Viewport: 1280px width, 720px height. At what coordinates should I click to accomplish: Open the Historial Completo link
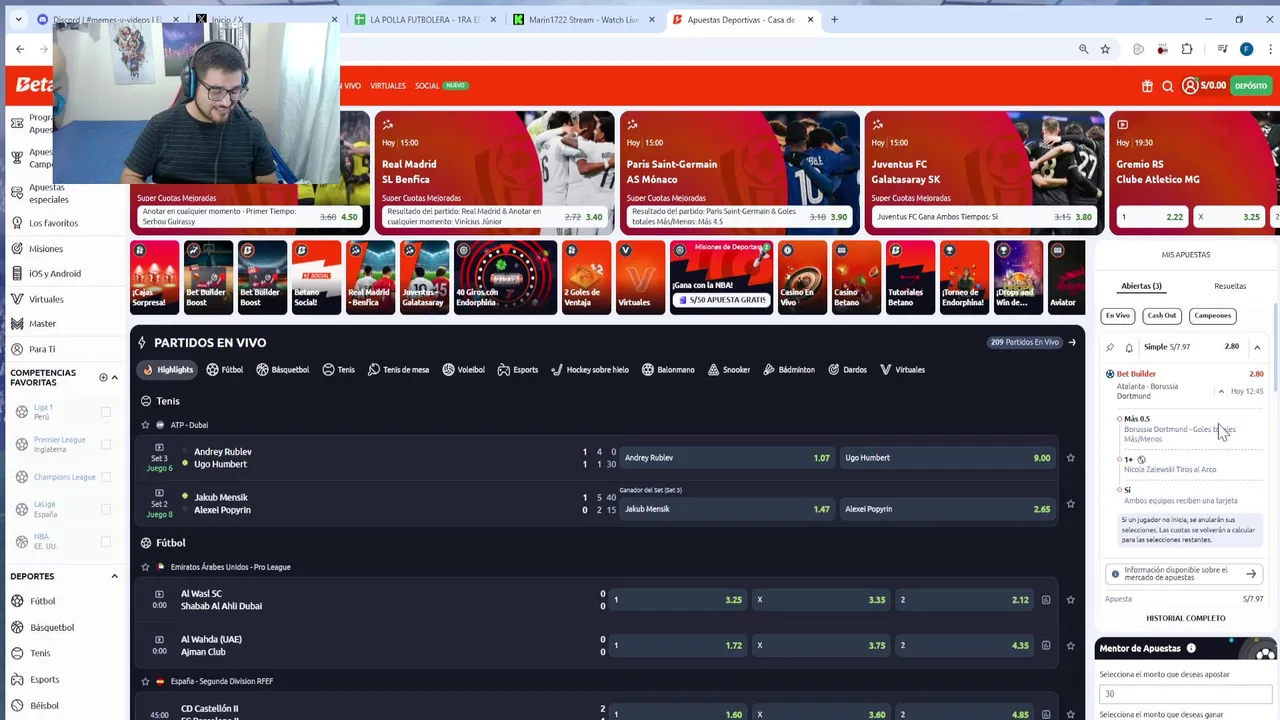pyautogui.click(x=1186, y=618)
